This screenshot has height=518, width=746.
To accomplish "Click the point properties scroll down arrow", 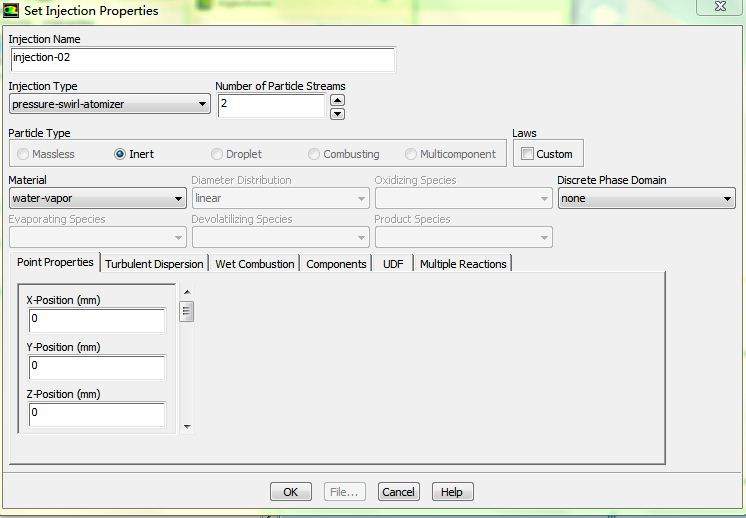I will click(187, 427).
